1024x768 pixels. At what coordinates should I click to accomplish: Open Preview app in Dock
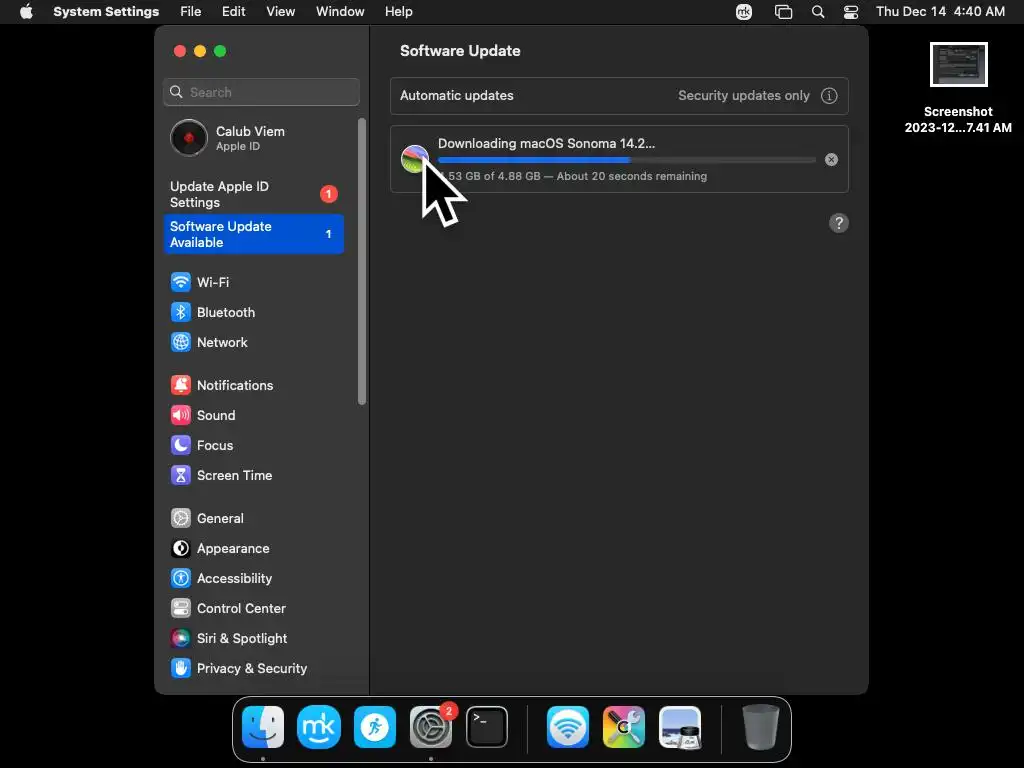click(x=680, y=727)
